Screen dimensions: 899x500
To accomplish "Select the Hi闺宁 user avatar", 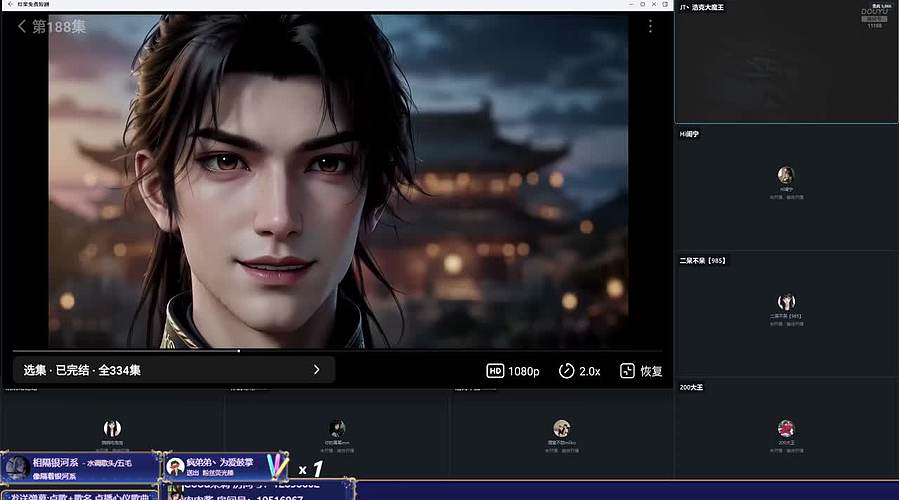I will click(785, 175).
